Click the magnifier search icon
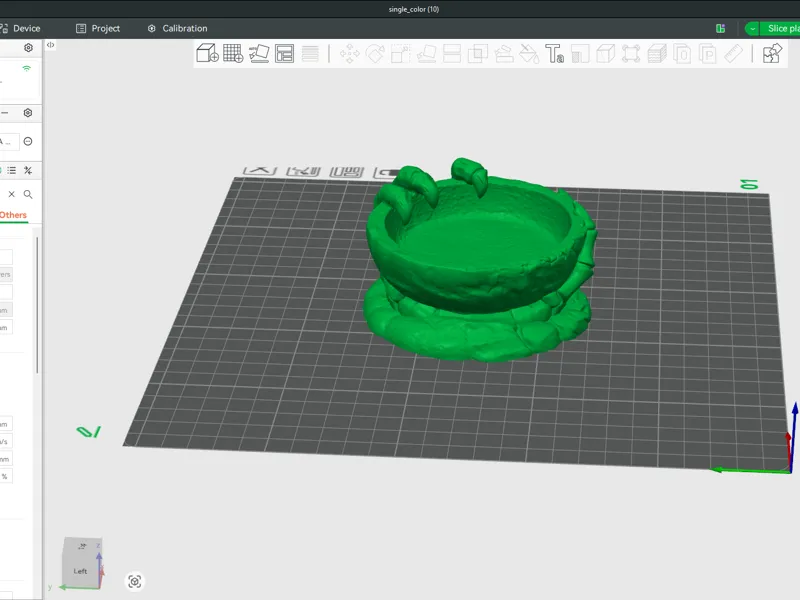 [28, 194]
